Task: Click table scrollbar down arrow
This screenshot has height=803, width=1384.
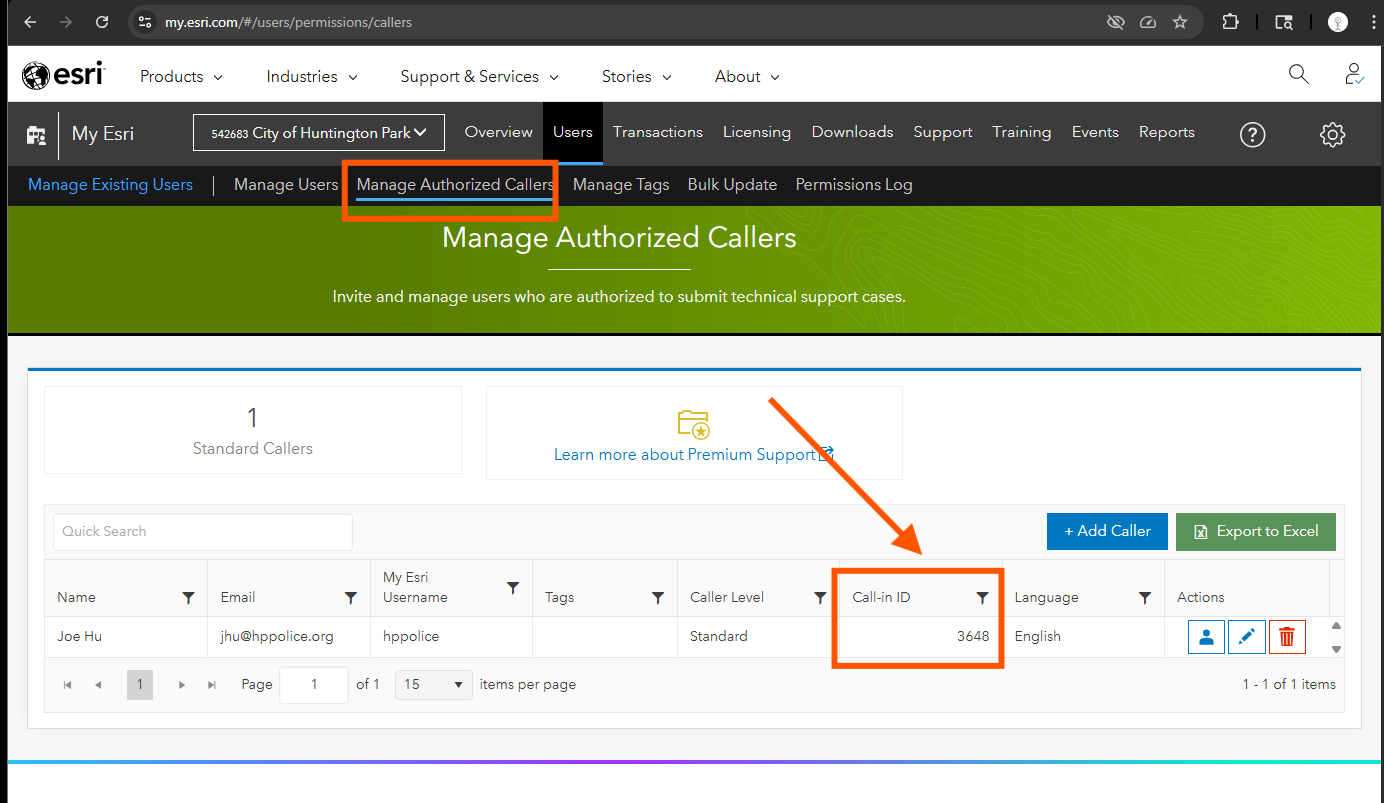Action: 1337,649
